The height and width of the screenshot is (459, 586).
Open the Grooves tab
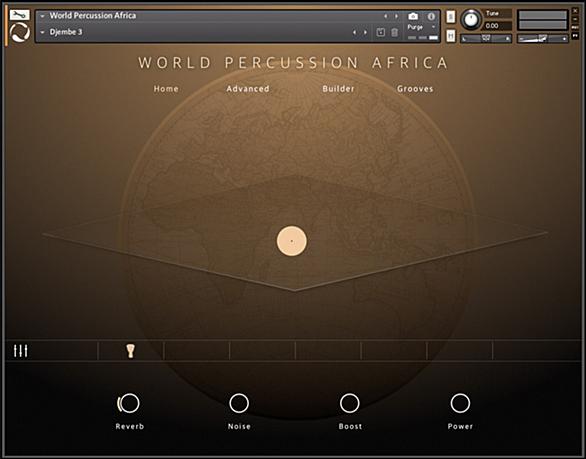pyautogui.click(x=415, y=89)
